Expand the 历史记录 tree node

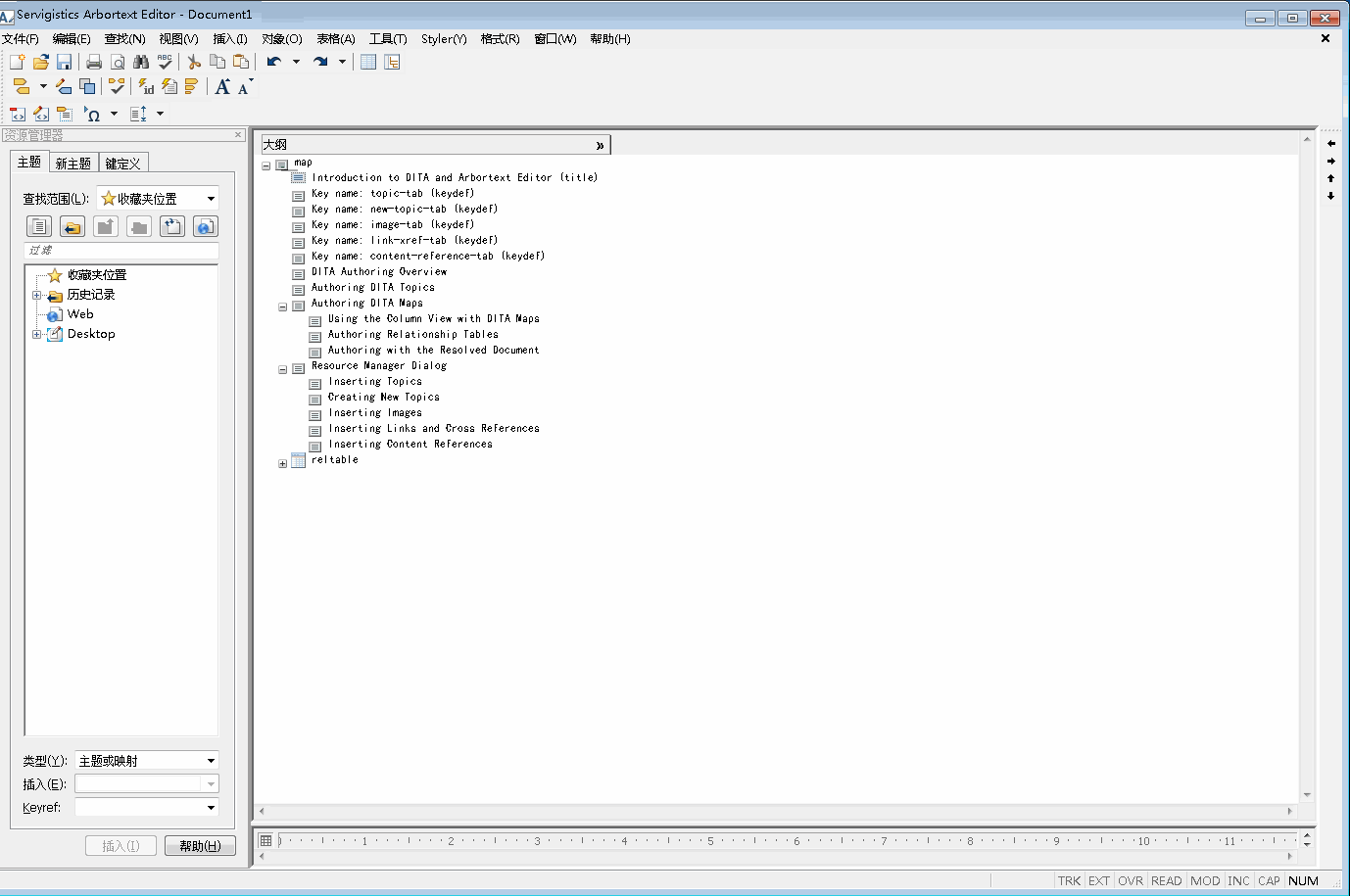36,295
